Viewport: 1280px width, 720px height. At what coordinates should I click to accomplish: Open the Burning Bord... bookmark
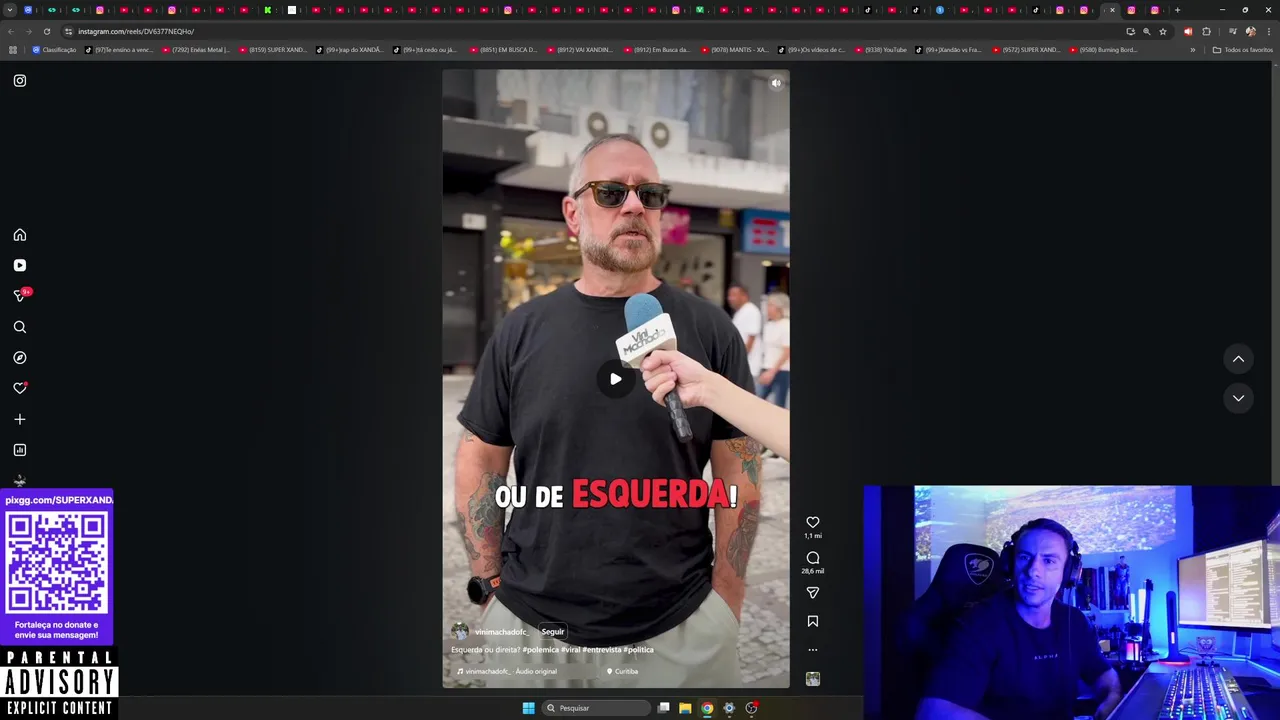click(1104, 49)
